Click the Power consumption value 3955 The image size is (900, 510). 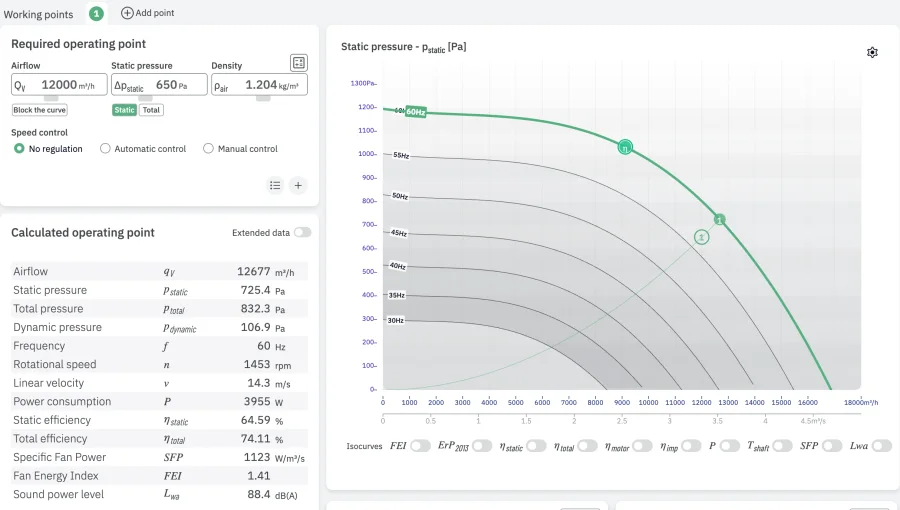pyautogui.click(x=257, y=402)
